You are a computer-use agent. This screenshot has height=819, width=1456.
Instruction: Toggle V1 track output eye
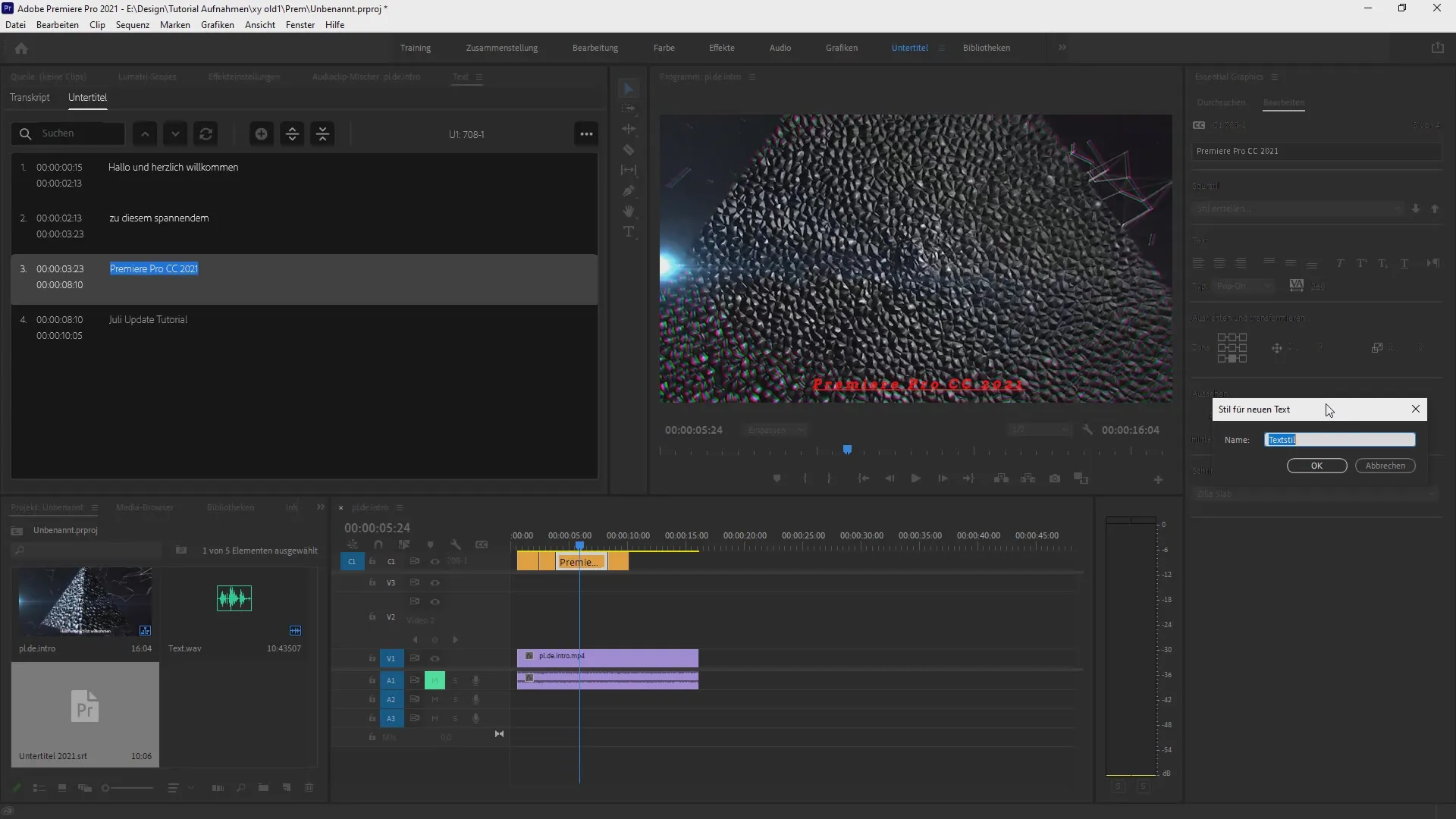tap(435, 658)
